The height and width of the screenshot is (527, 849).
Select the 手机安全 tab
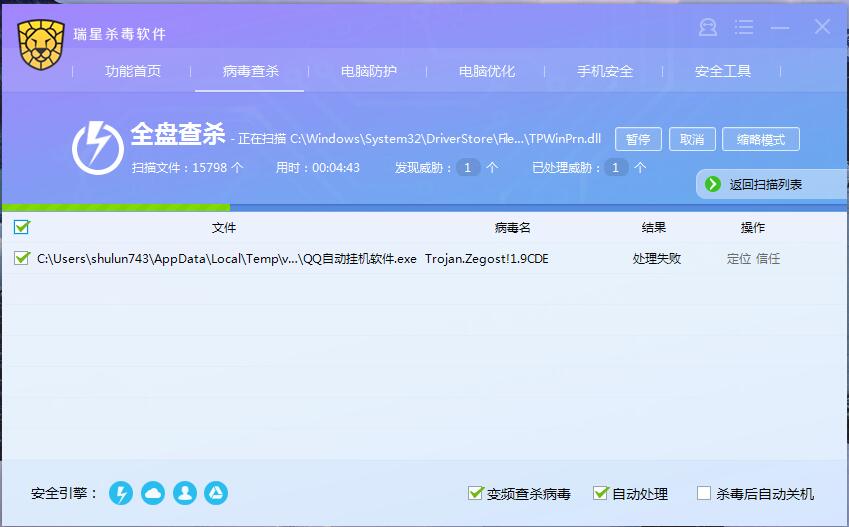(604, 71)
